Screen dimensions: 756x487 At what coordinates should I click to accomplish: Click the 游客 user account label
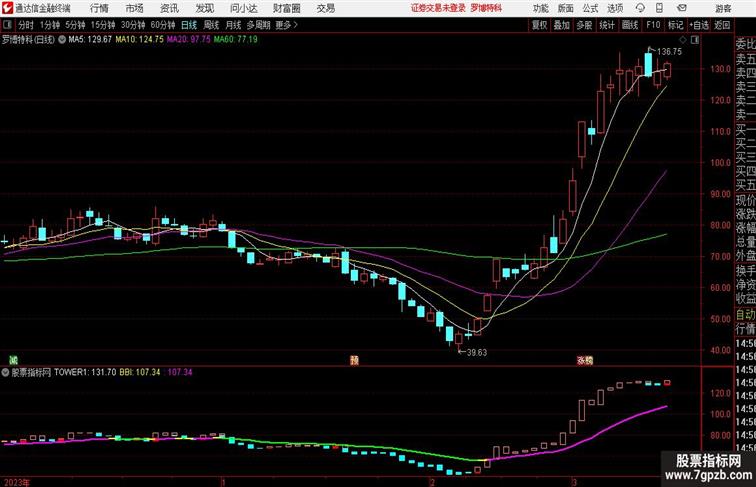[723, 8]
